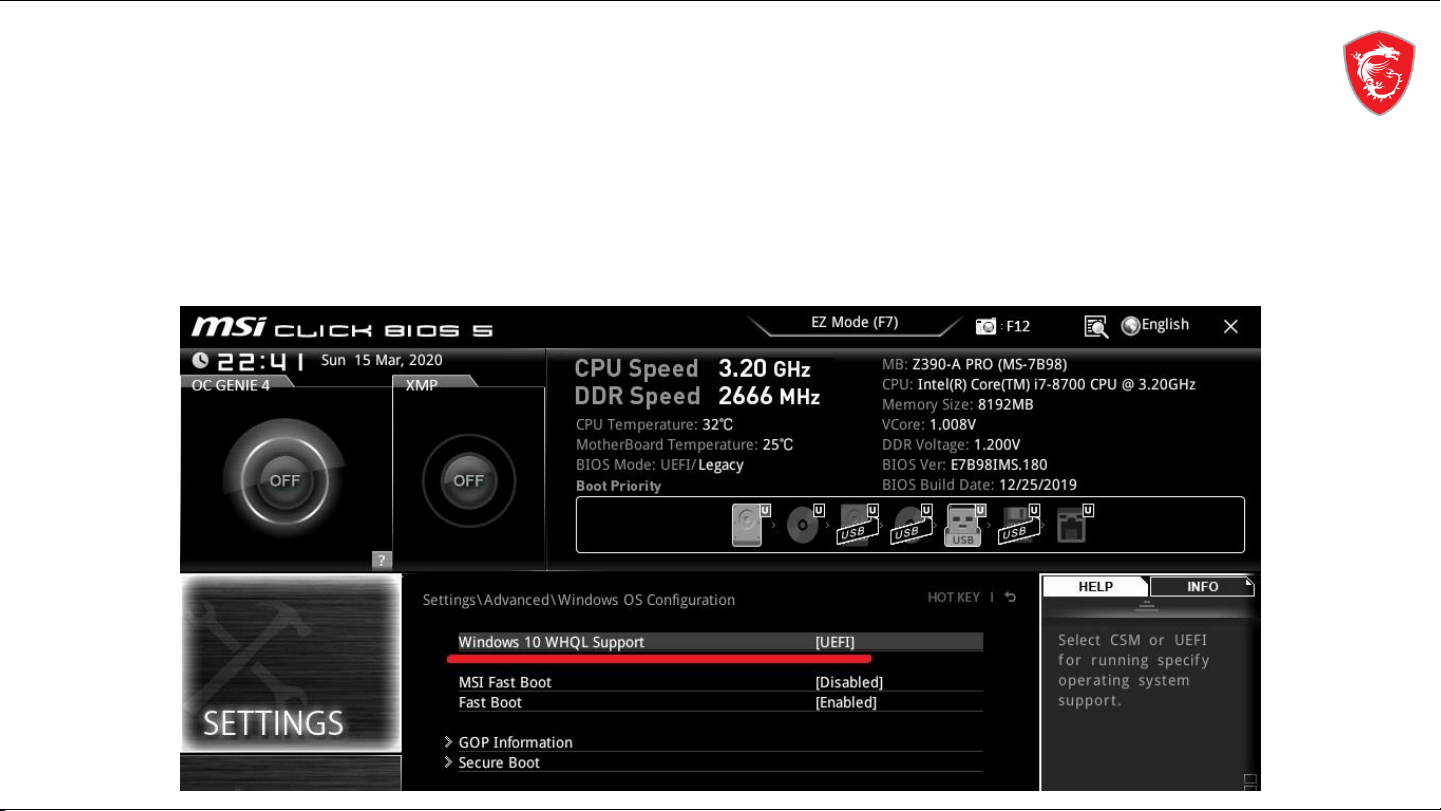Change the MSI Fast Boot Disabled value
The image size is (1441, 811).
(x=849, y=682)
